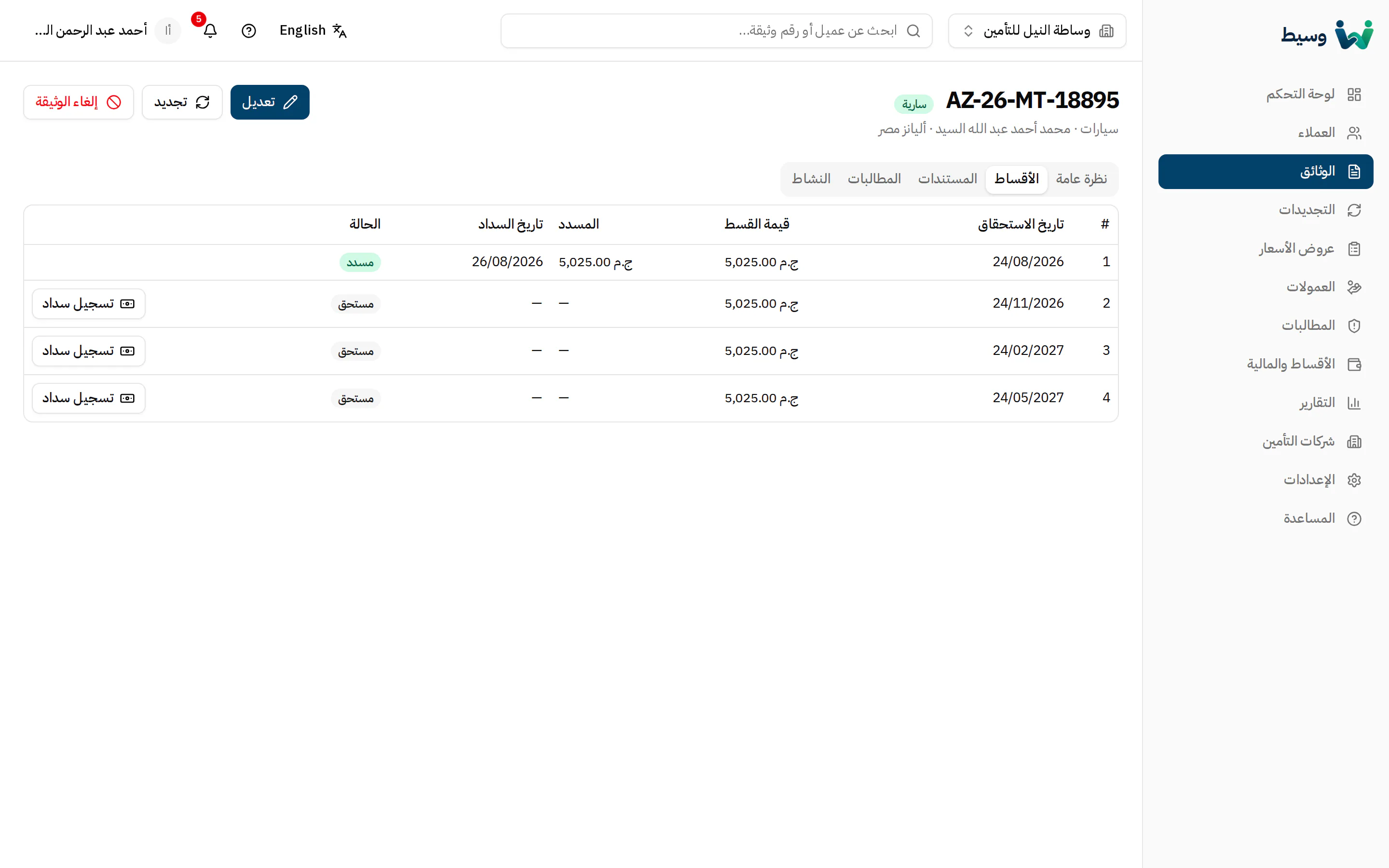Image resolution: width=1389 pixels, height=868 pixels.
Task: Click the التجديدات refresh icon in sidebar
Action: click(1354, 210)
